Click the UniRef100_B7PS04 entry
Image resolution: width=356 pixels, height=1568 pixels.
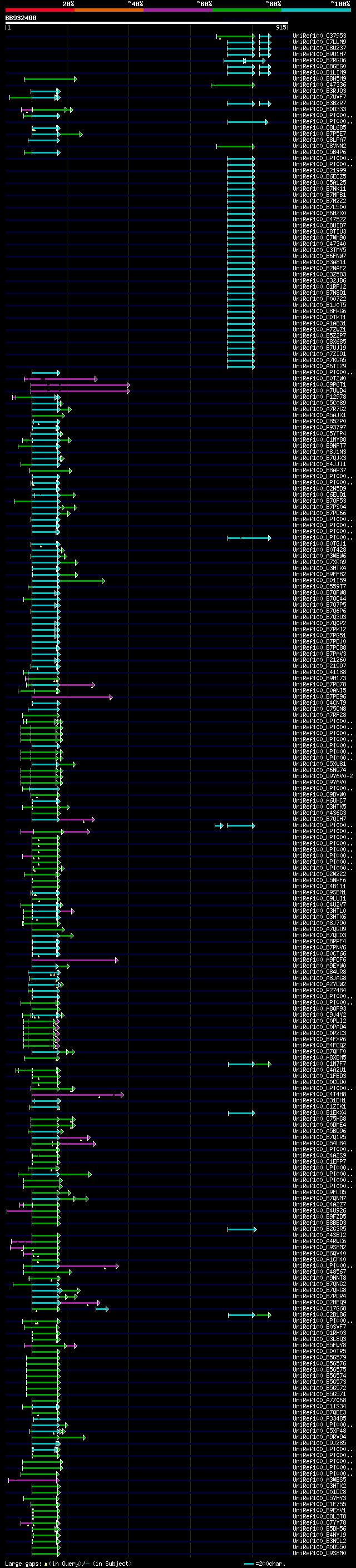[x=319, y=507]
